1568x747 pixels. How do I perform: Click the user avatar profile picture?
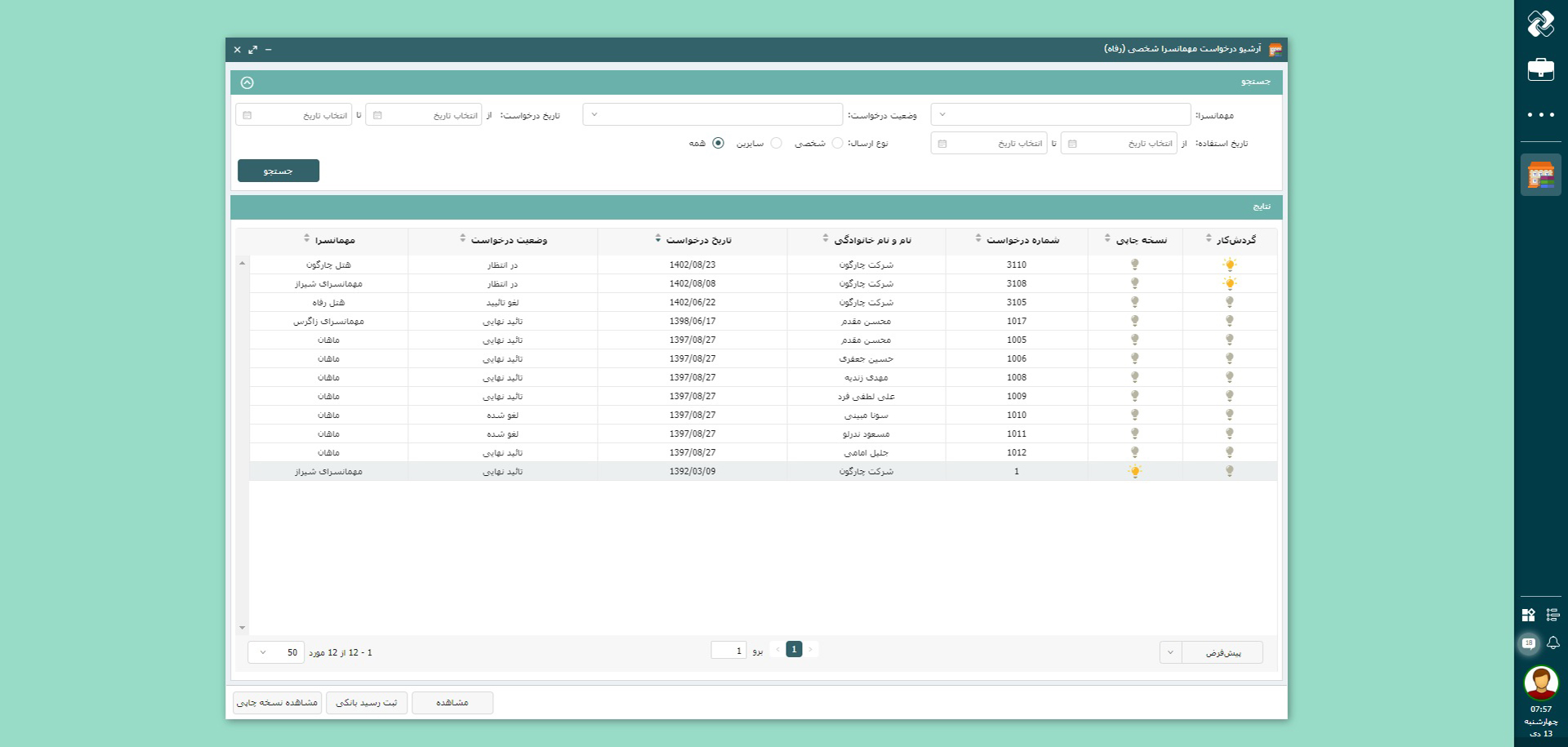[x=1540, y=683]
